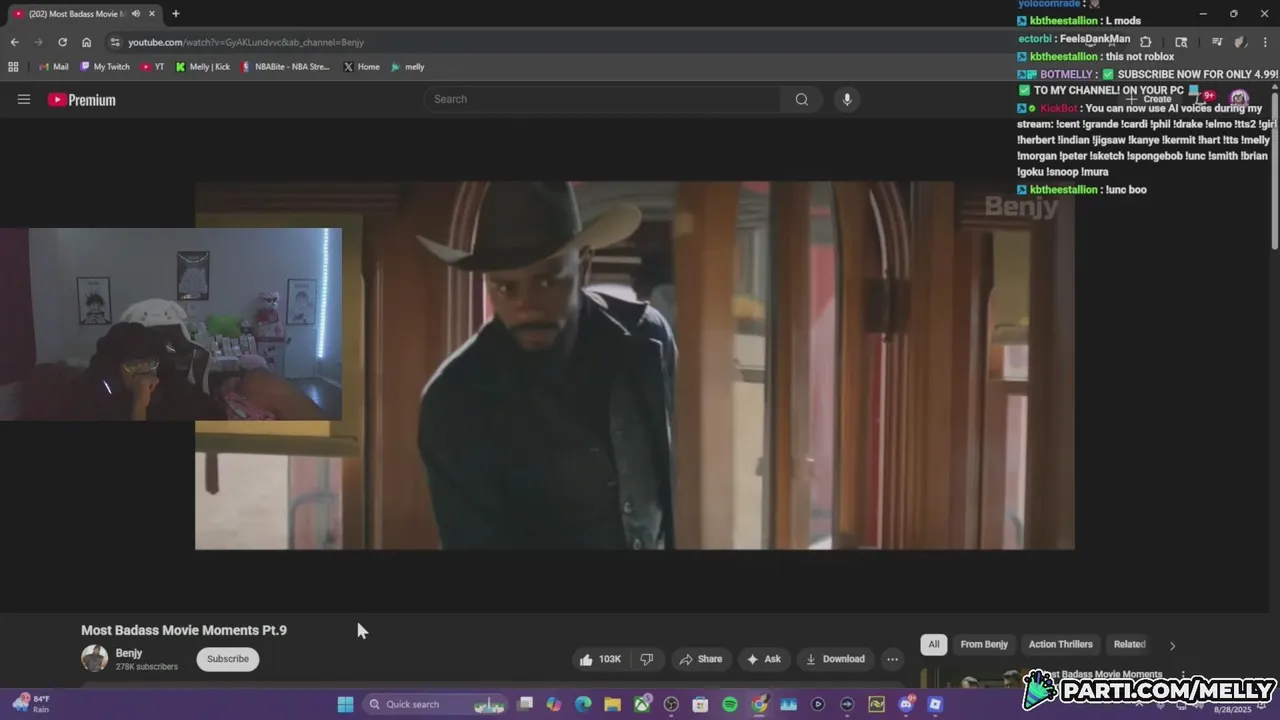The width and height of the screenshot is (1280, 720).
Task: Click the youtube.com address bar URL
Action: coord(246,42)
